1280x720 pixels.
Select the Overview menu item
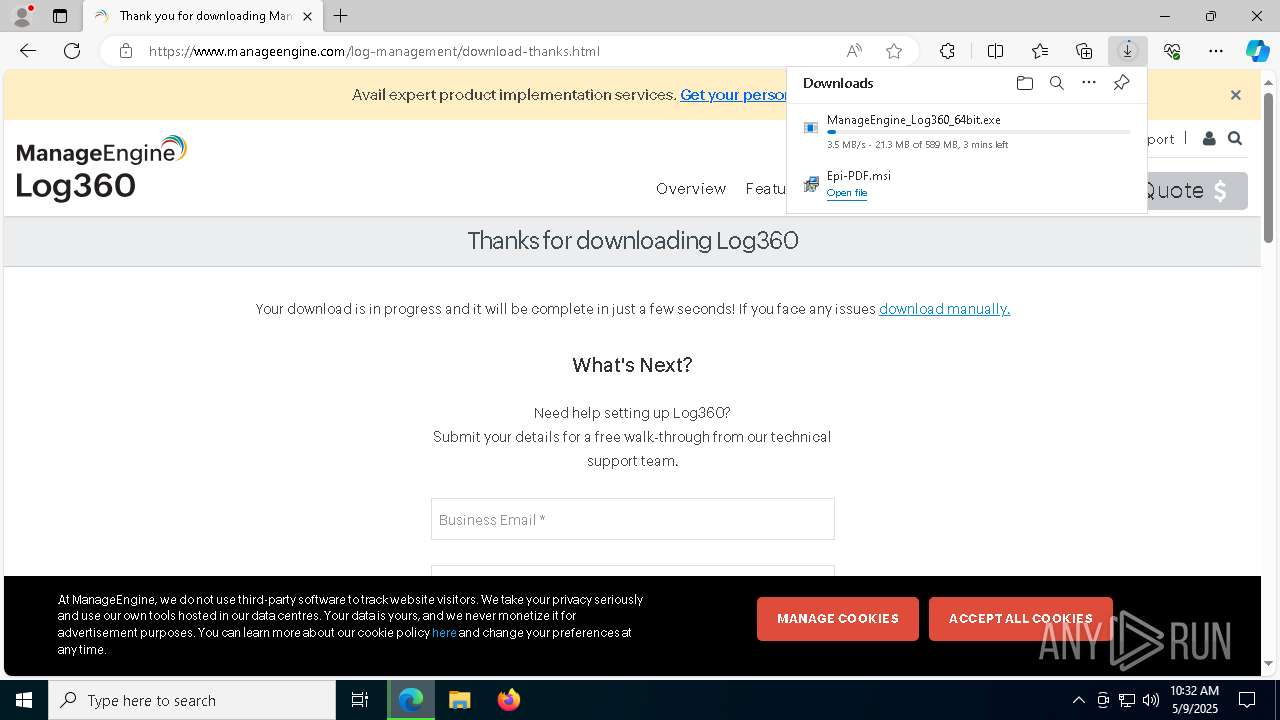[691, 189]
